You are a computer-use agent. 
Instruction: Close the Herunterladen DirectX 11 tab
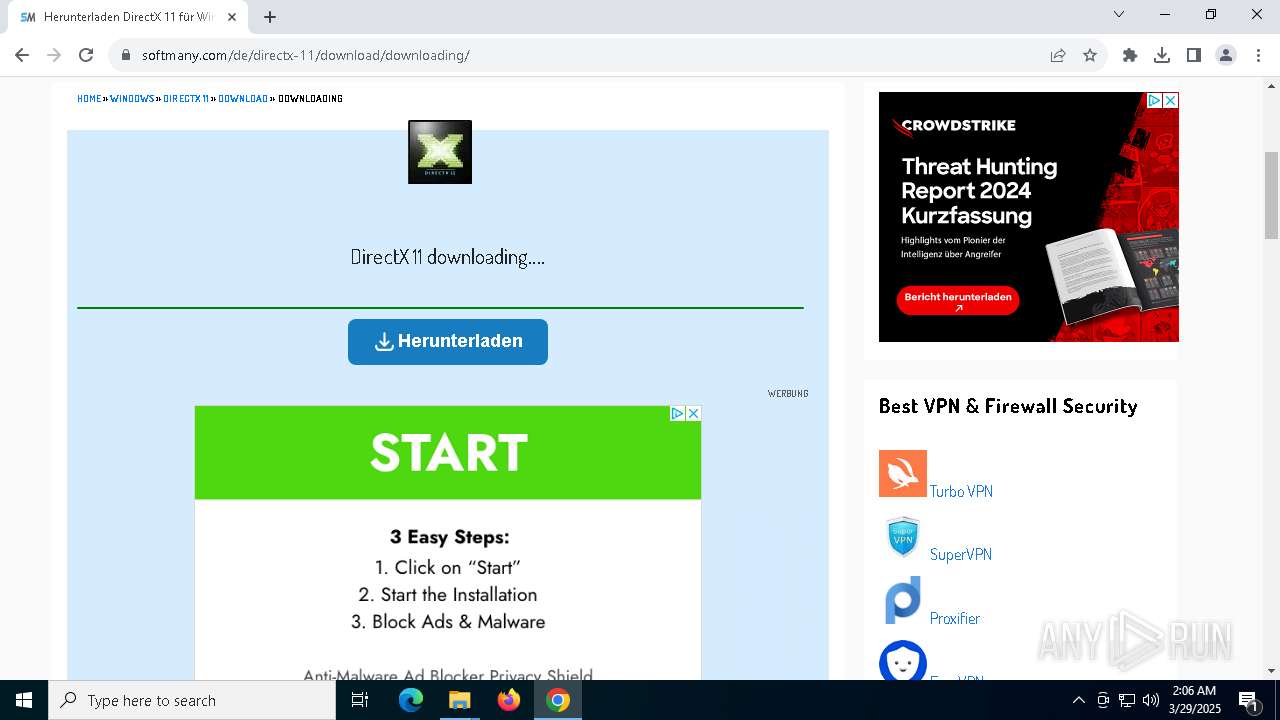pyautogui.click(x=232, y=17)
